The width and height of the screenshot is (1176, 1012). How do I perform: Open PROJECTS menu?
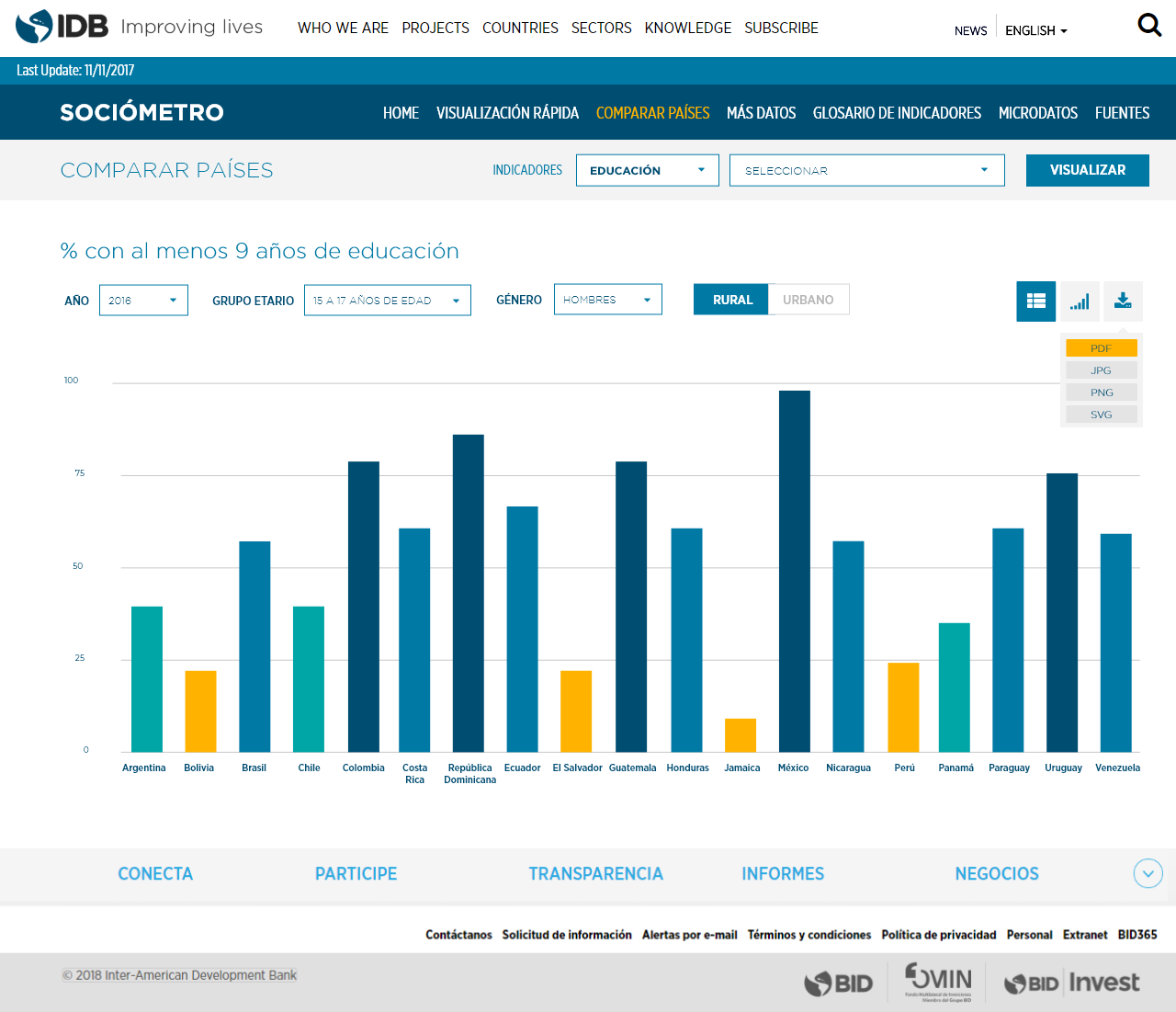click(x=435, y=28)
